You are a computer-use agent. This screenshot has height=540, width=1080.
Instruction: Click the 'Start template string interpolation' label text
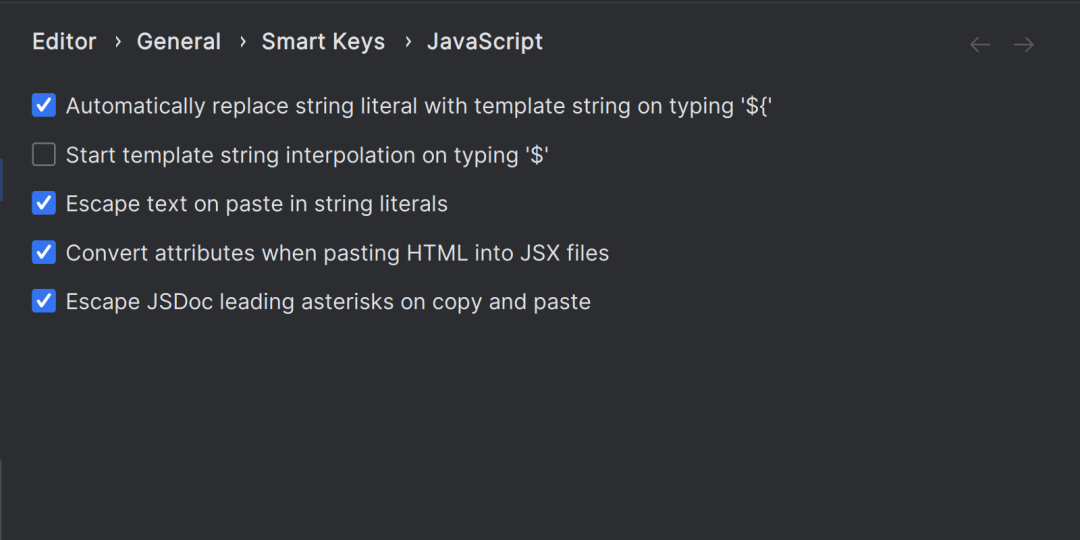[307, 156]
